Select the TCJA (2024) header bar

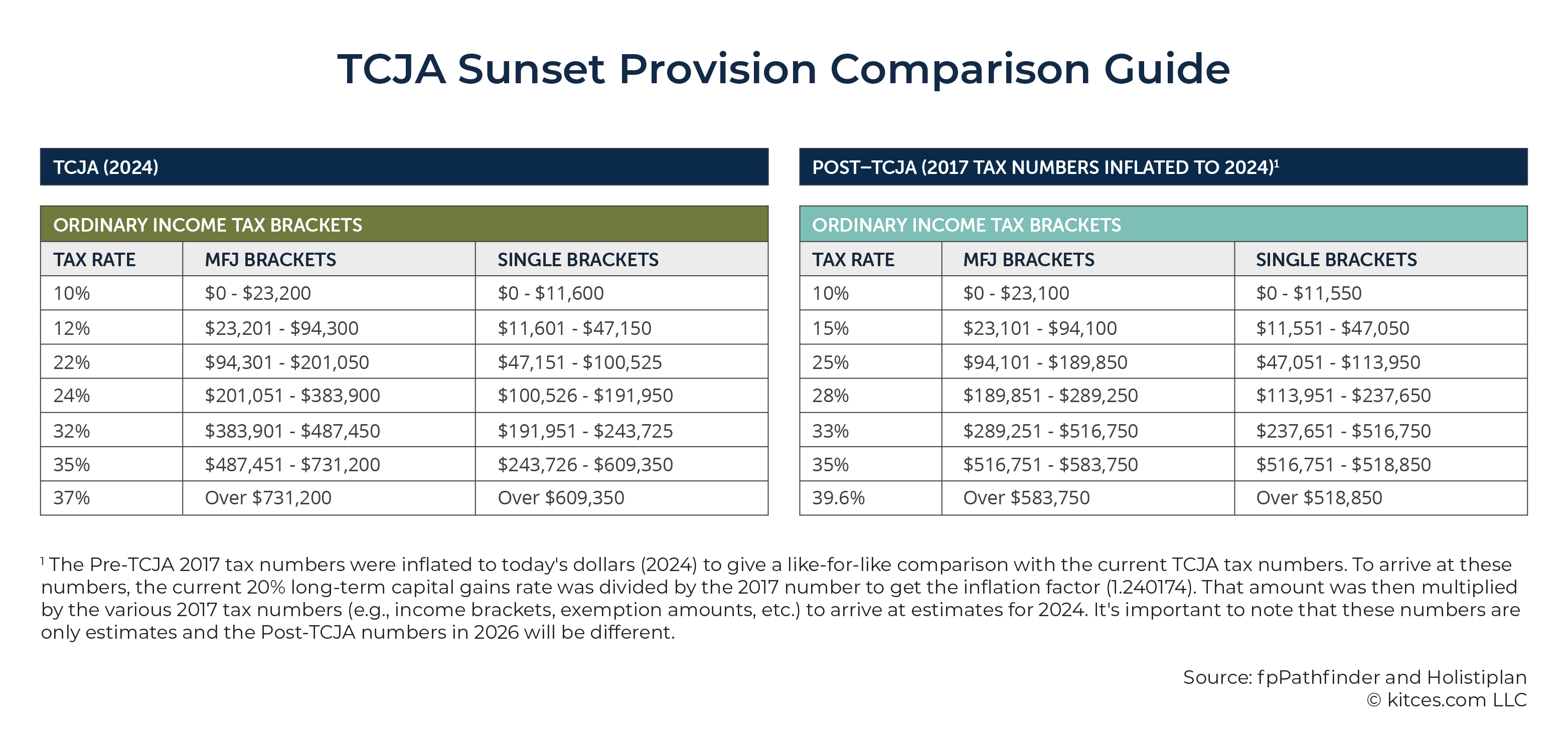[x=404, y=167]
